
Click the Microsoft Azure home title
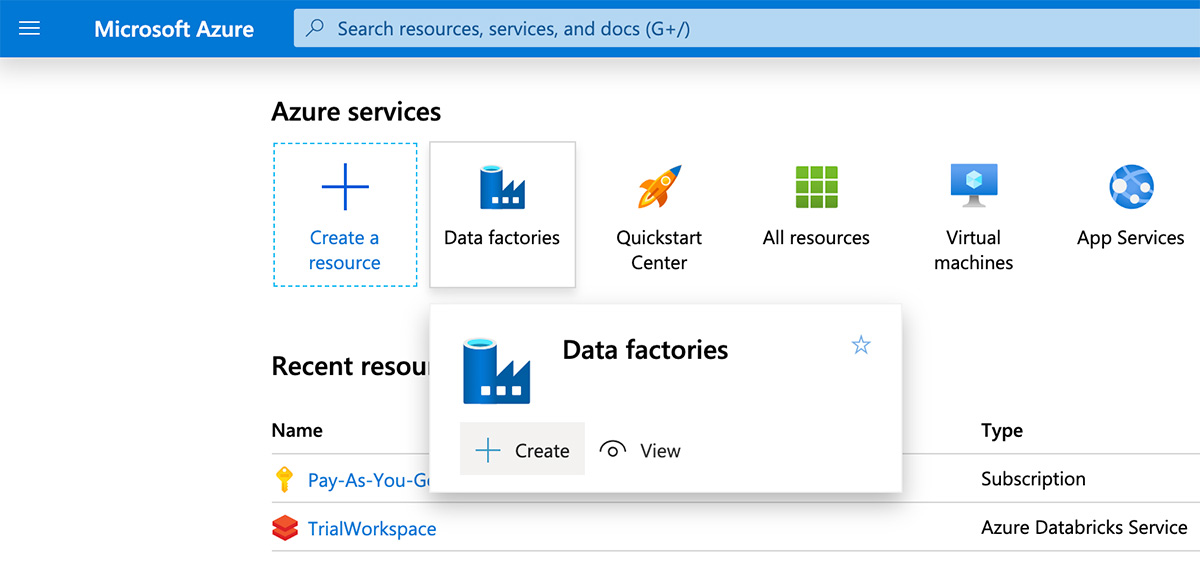174,29
